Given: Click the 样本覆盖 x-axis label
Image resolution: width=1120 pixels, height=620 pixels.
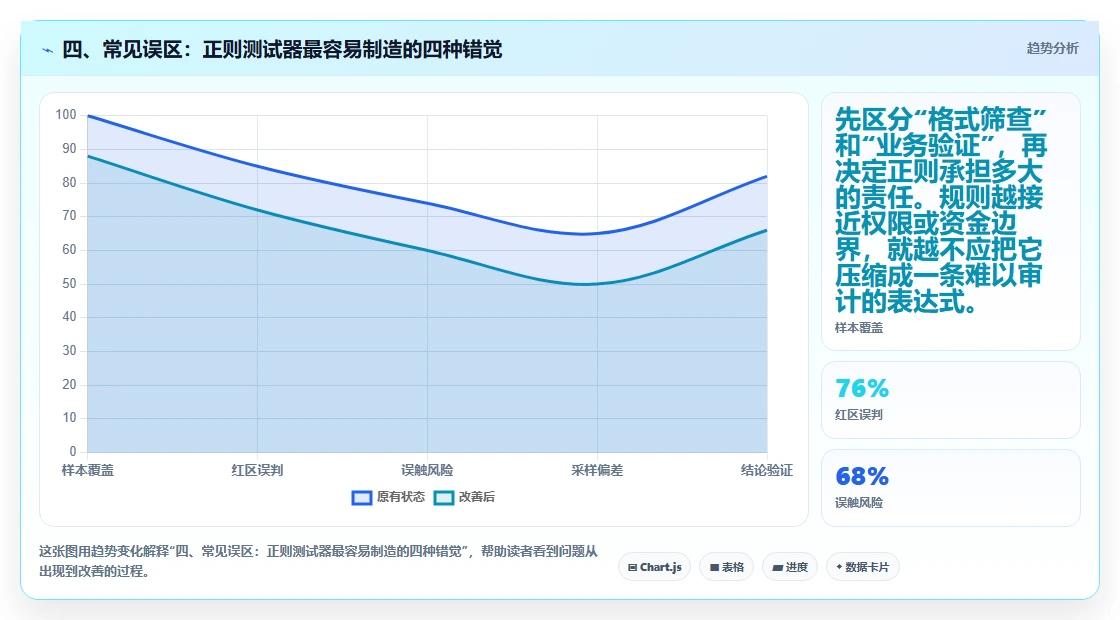Looking at the screenshot, I should [x=87, y=471].
